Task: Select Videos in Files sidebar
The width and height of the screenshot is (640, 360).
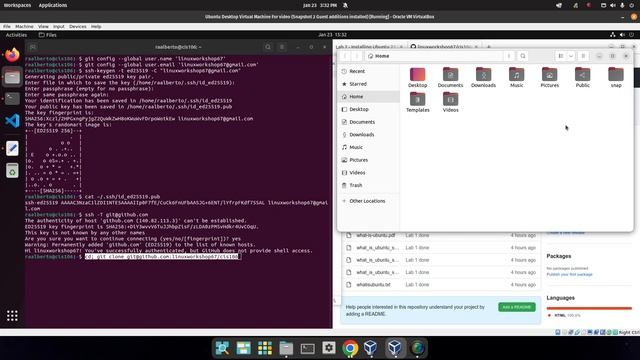Action: tap(369, 172)
